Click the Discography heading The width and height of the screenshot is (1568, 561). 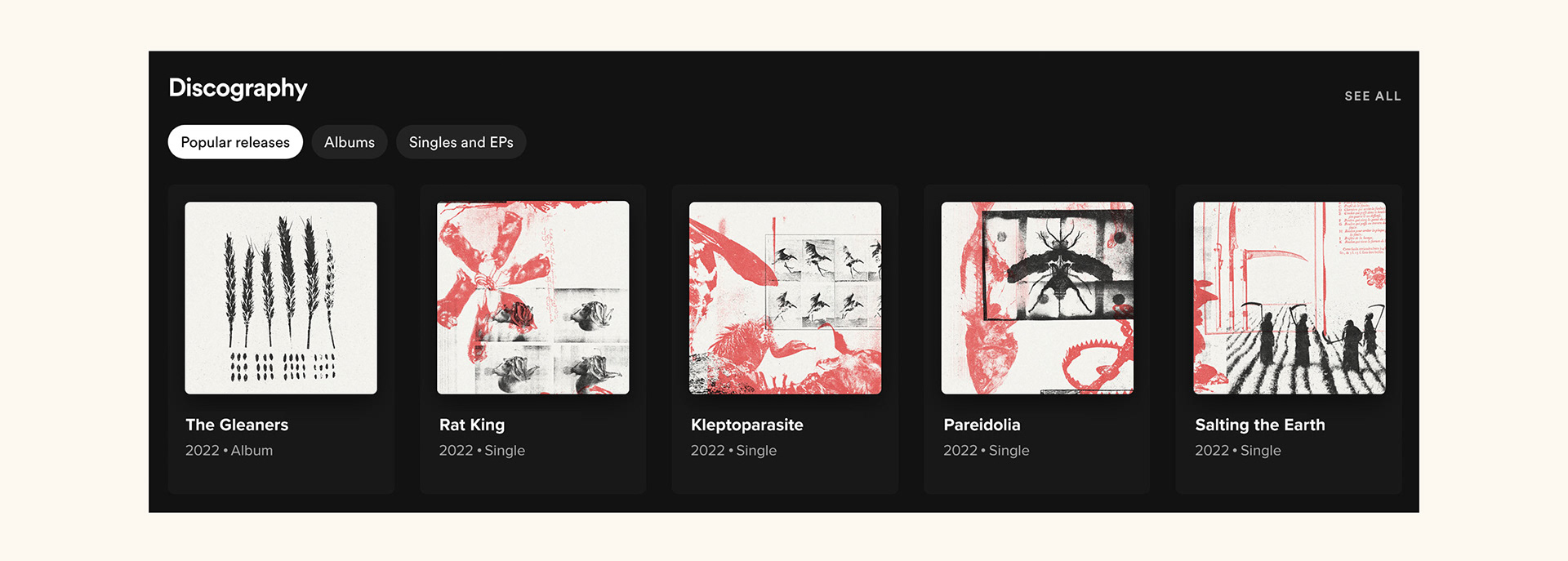point(238,88)
